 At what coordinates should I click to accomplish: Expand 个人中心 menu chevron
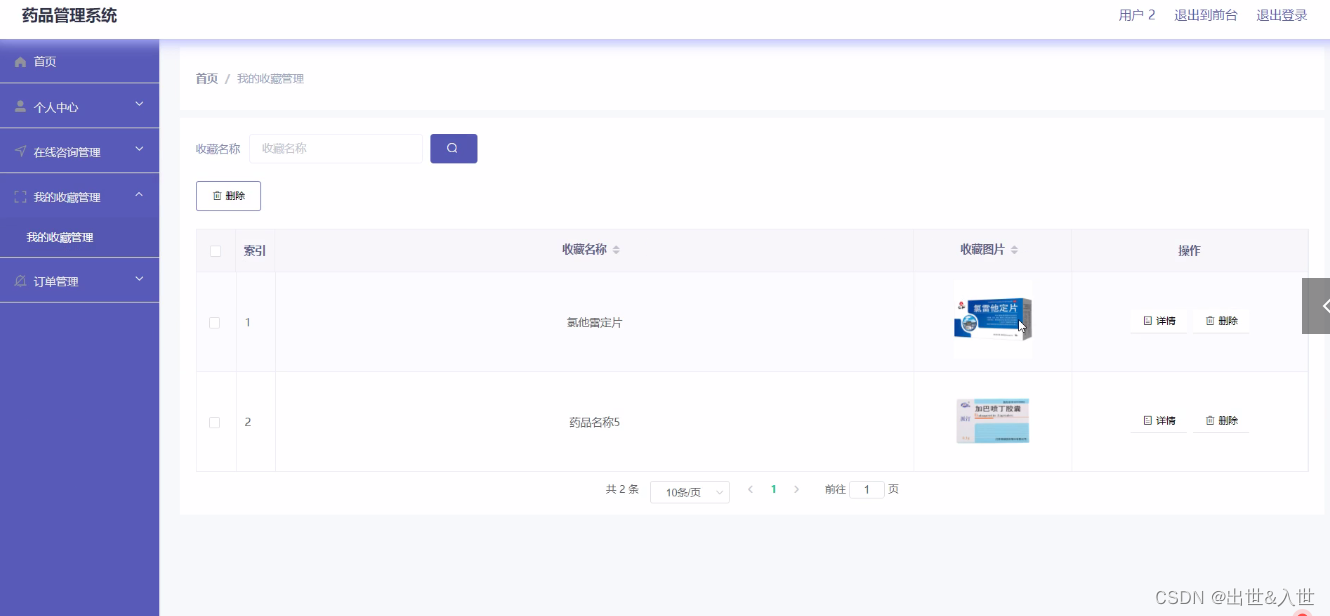(x=139, y=104)
